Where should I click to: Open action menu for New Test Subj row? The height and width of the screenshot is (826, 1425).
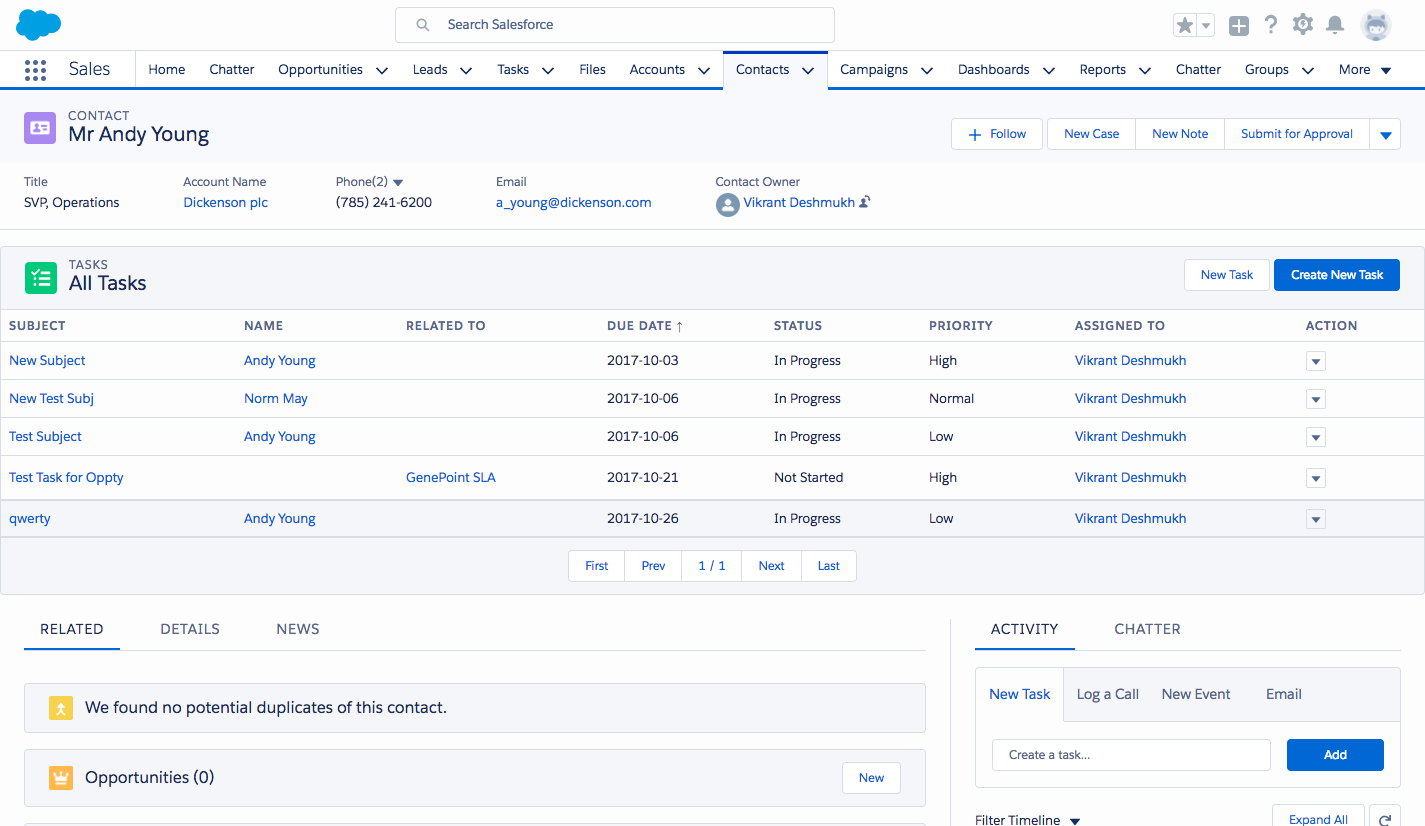pyautogui.click(x=1316, y=399)
